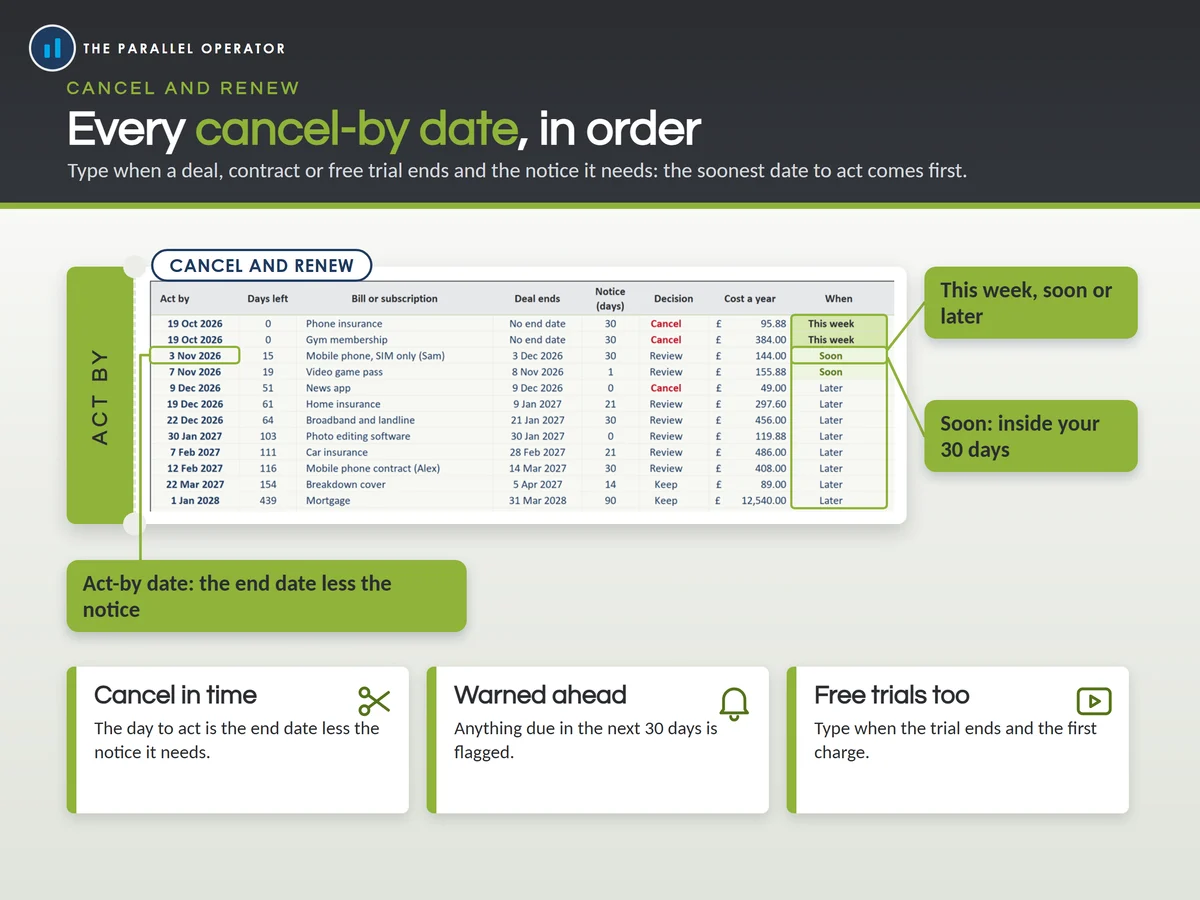Click the '95.88' cost cell
This screenshot has height=900, width=1200.
pos(773,324)
